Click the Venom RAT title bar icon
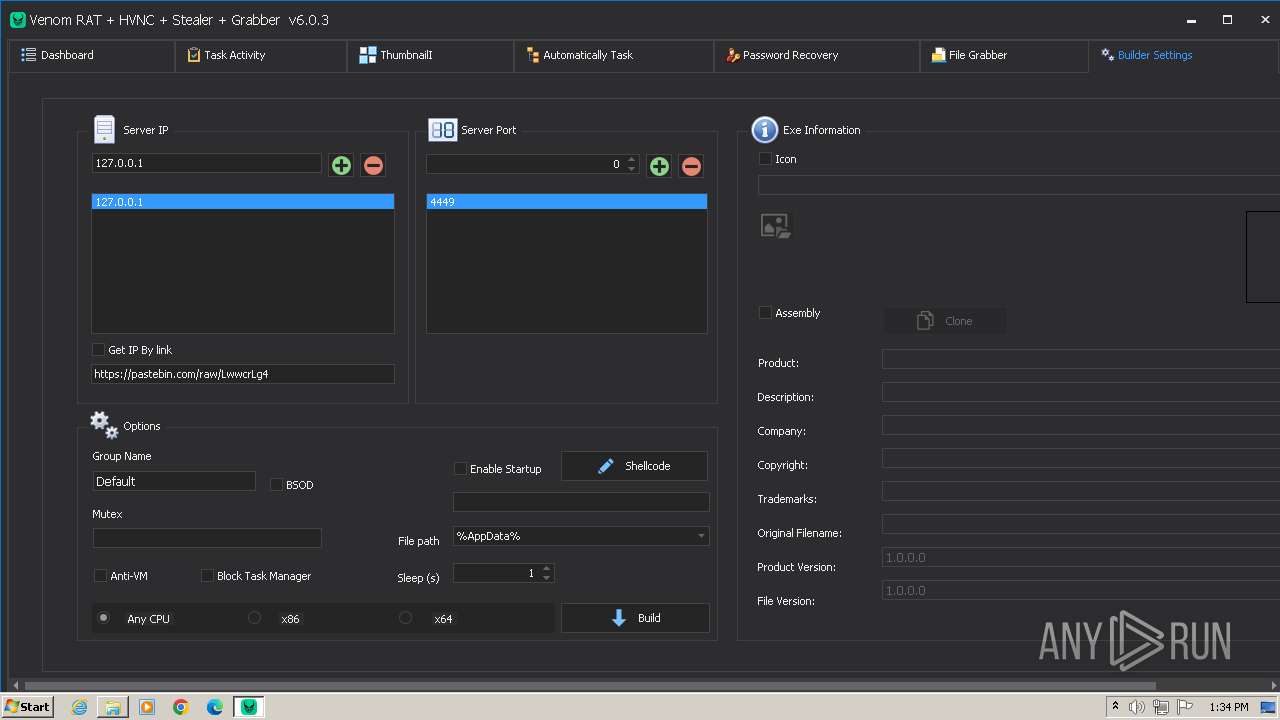 point(17,20)
